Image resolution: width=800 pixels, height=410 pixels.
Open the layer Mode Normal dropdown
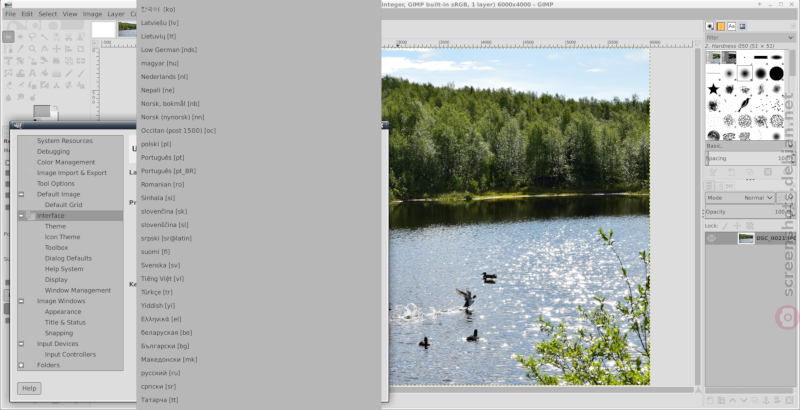coord(740,198)
